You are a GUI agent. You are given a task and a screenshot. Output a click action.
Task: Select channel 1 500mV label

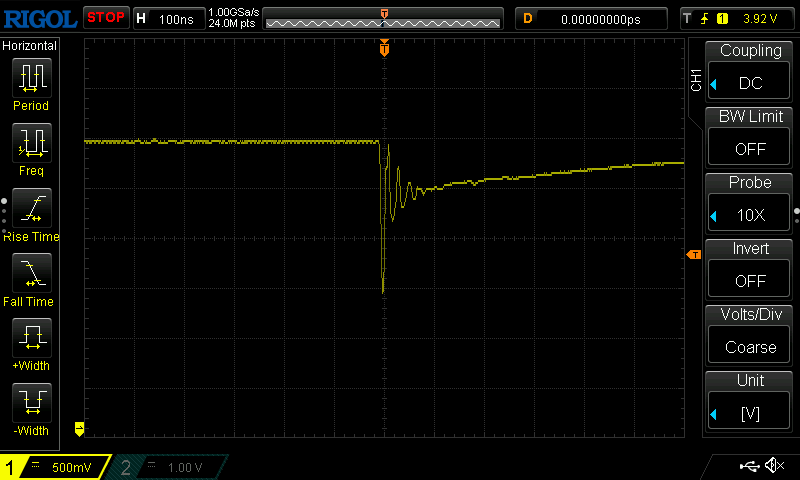(x=71, y=467)
